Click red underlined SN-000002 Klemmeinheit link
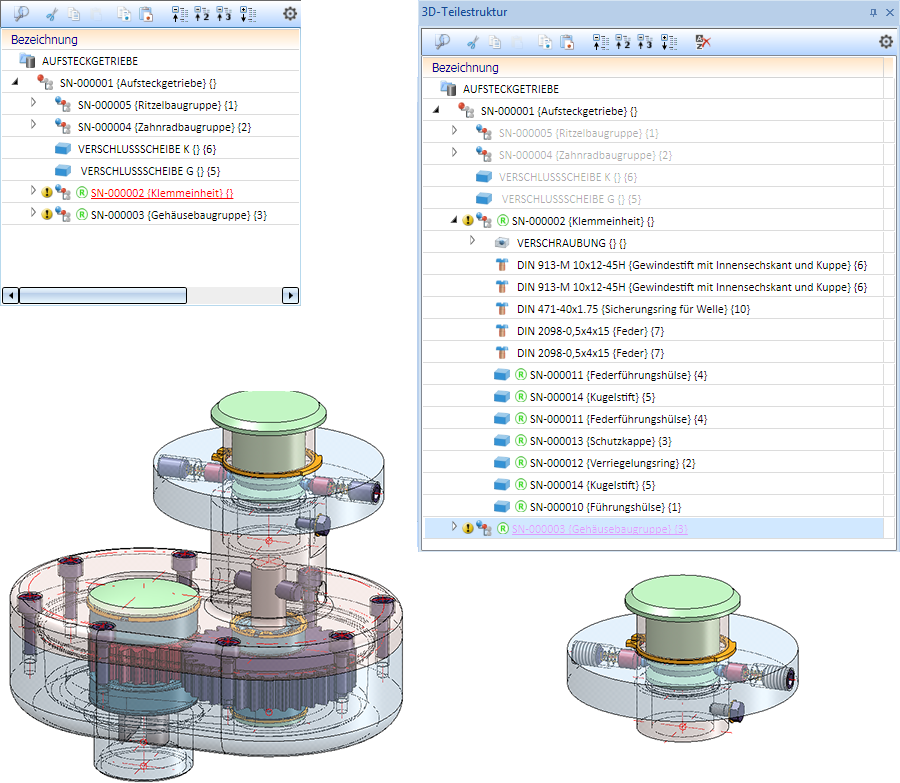 pos(161,192)
